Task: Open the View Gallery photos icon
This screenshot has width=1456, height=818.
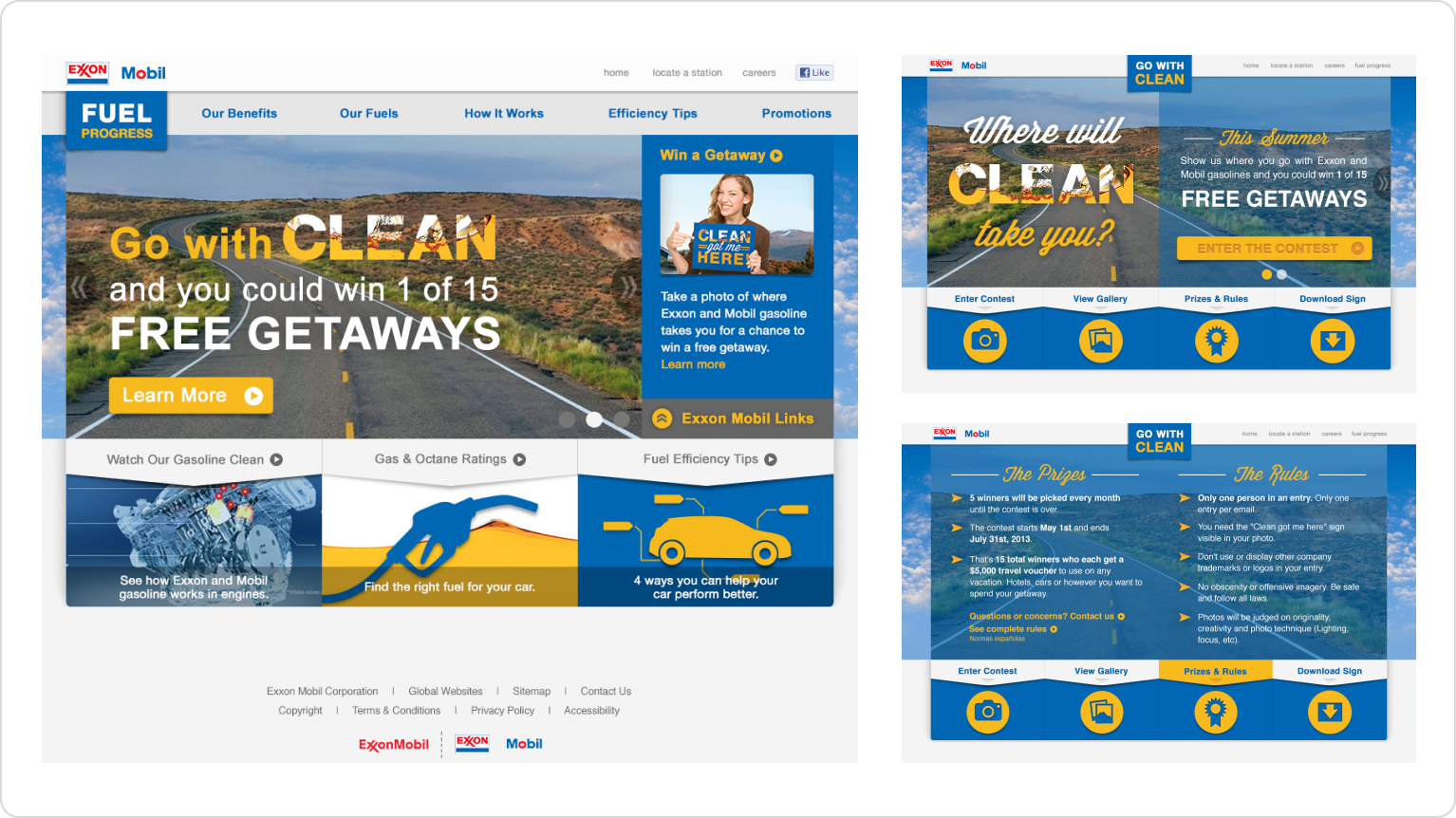Action: click(1100, 341)
